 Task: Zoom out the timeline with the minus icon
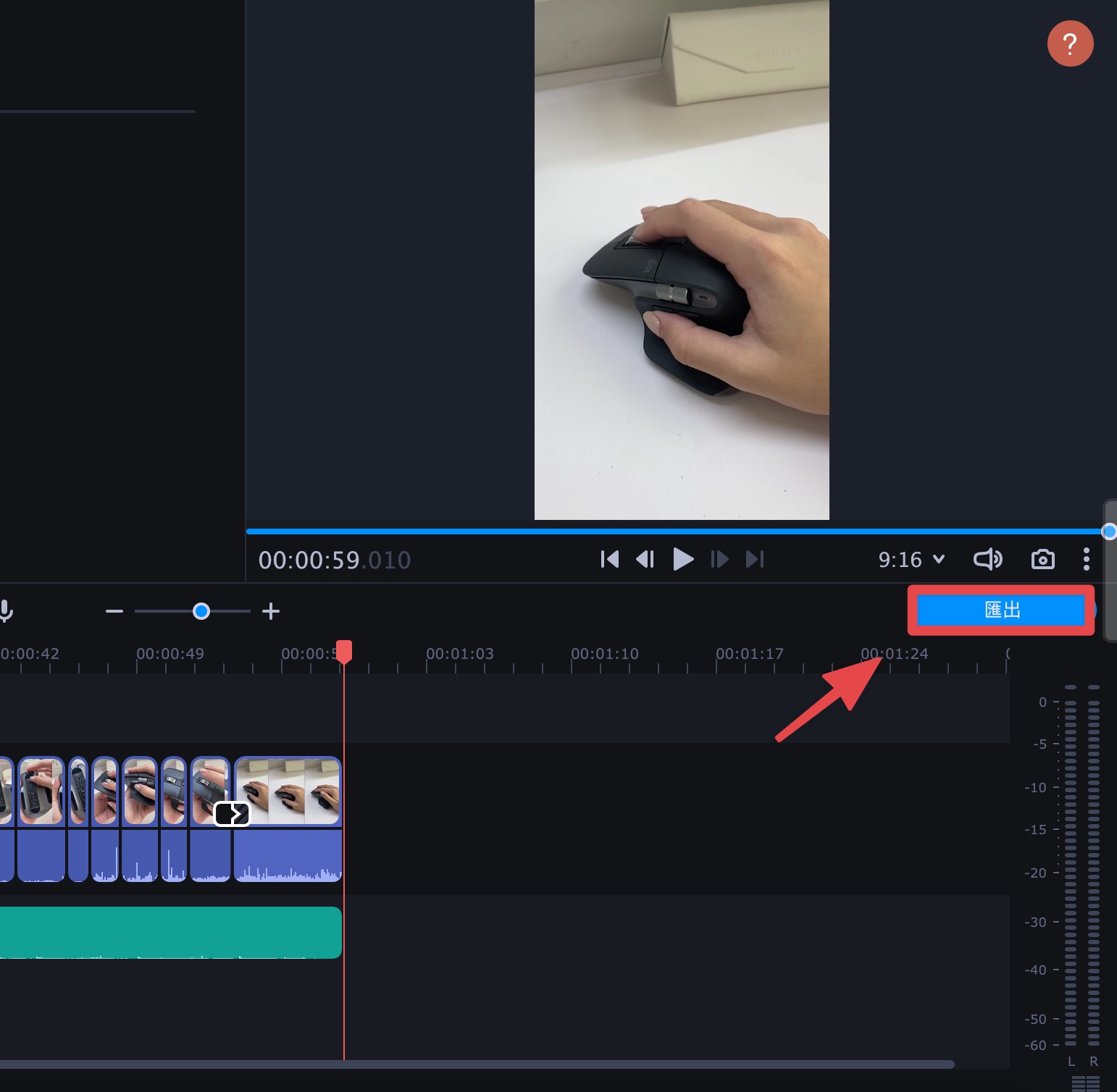coord(114,611)
